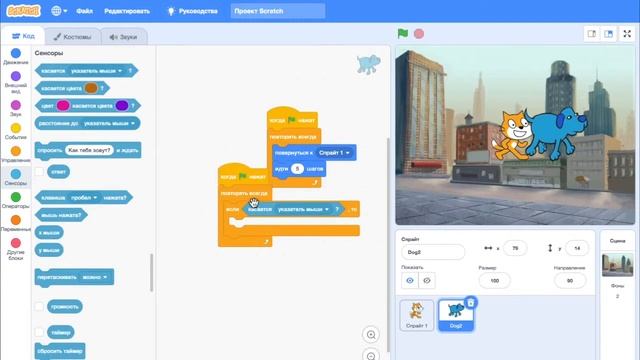Select the События block category
Screen dimensions: 640x360
[16, 131]
